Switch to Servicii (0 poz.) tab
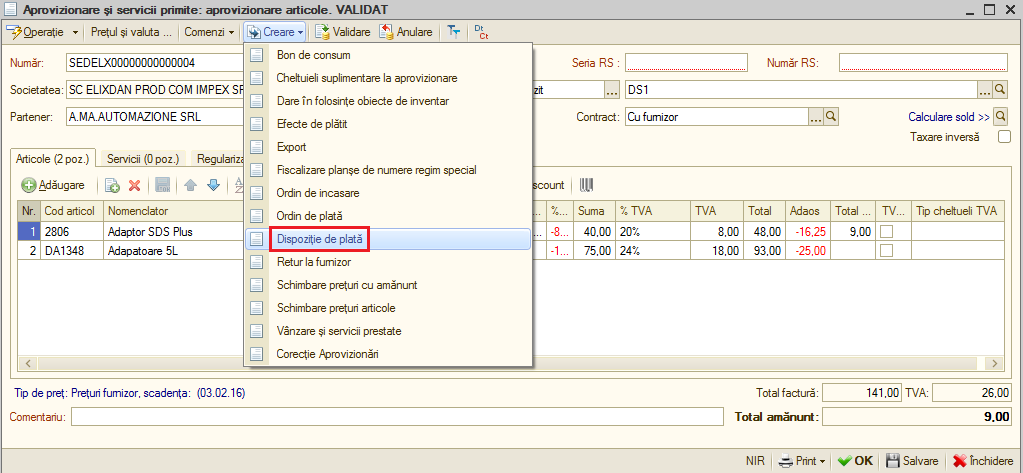 tap(144, 158)
